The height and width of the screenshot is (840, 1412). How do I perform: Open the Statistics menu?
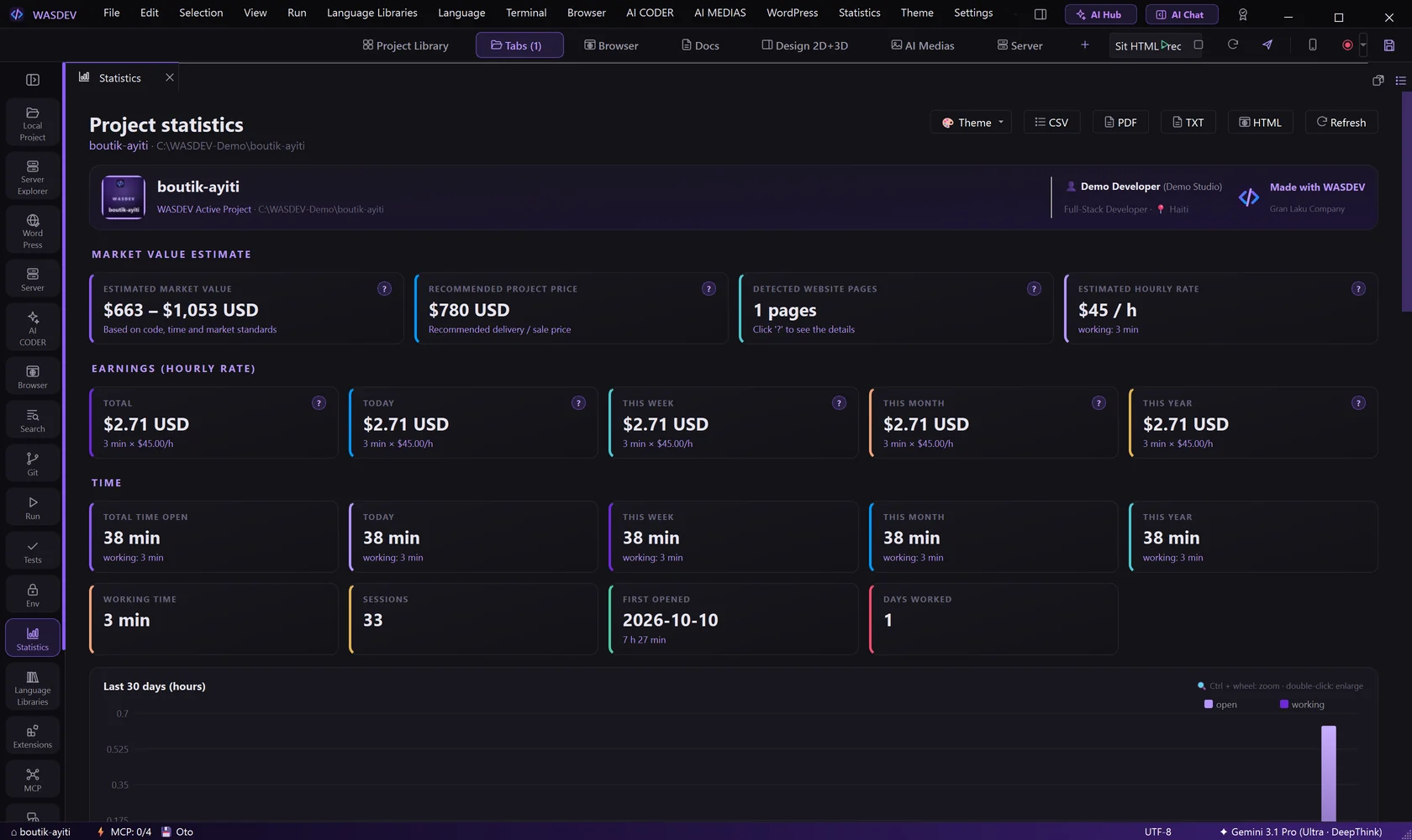pos(859,13)
